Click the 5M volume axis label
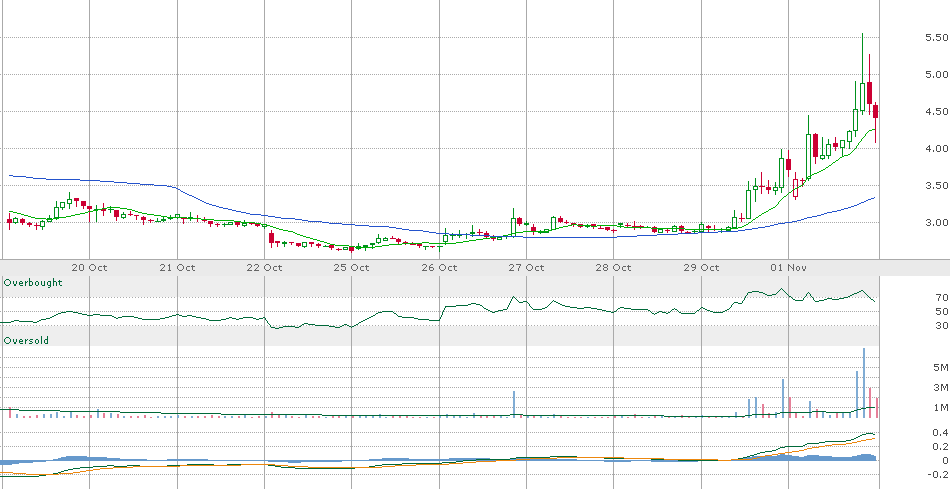Screen dimensions: 950x489 click(x=940, y=367)
